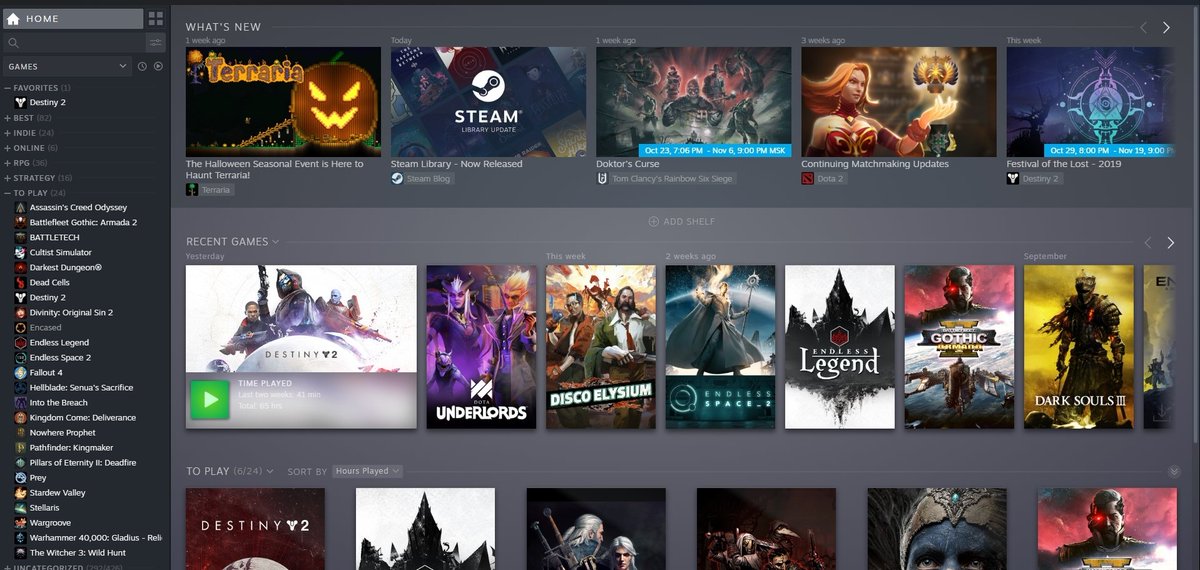
Task: Click the library search field
Action: (x=73, y=42)
